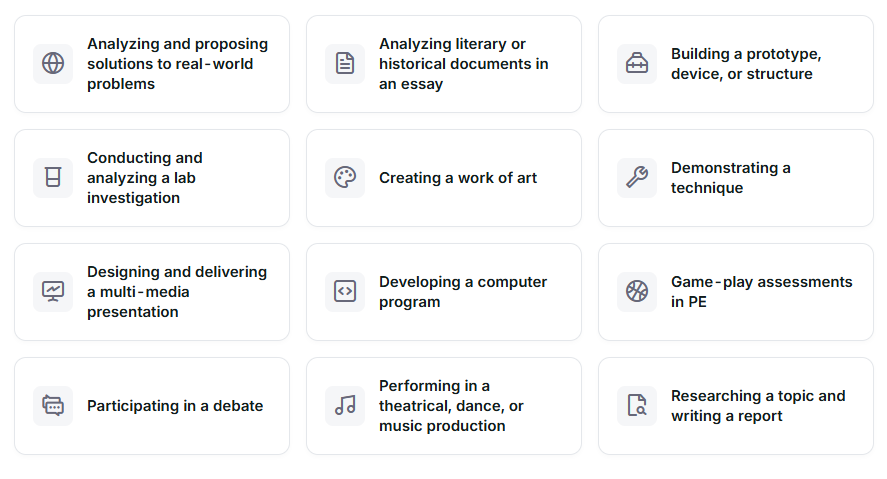887x479 pixels.
Task: Click the file search icon for research report
Action: point(637,405)
